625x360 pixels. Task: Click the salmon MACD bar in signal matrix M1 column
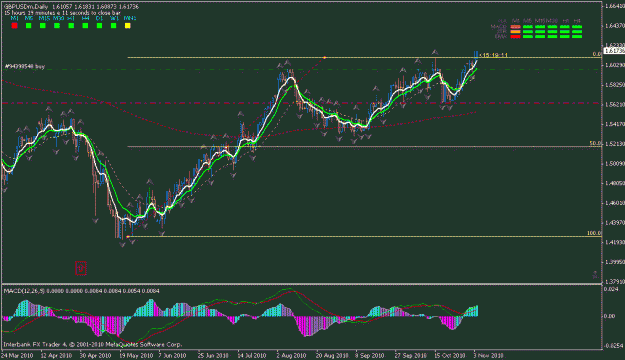click(515, 27)
